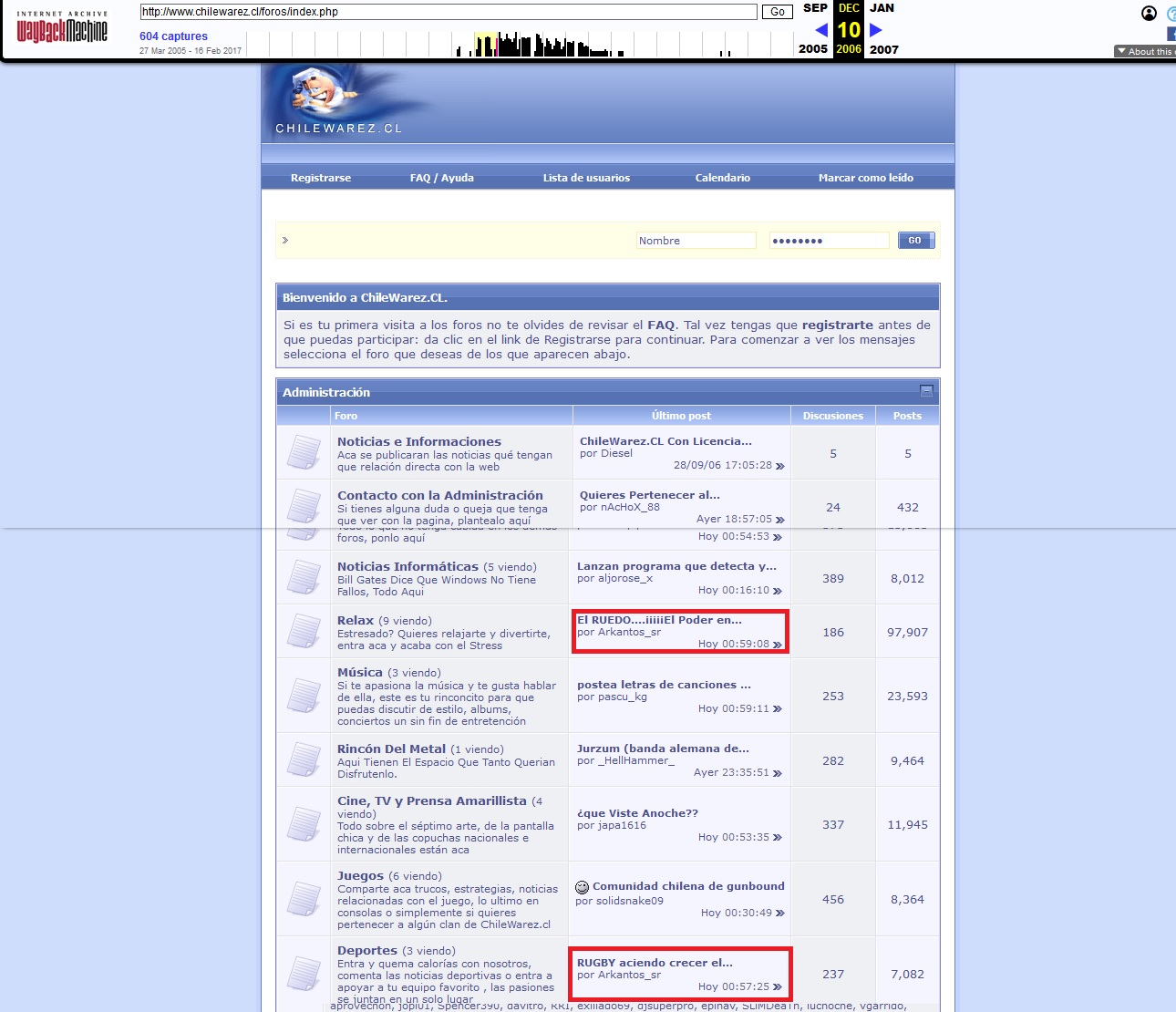Go to previous capture with left blue arrow
The image size is (1176, 1012).
[821, 30]
